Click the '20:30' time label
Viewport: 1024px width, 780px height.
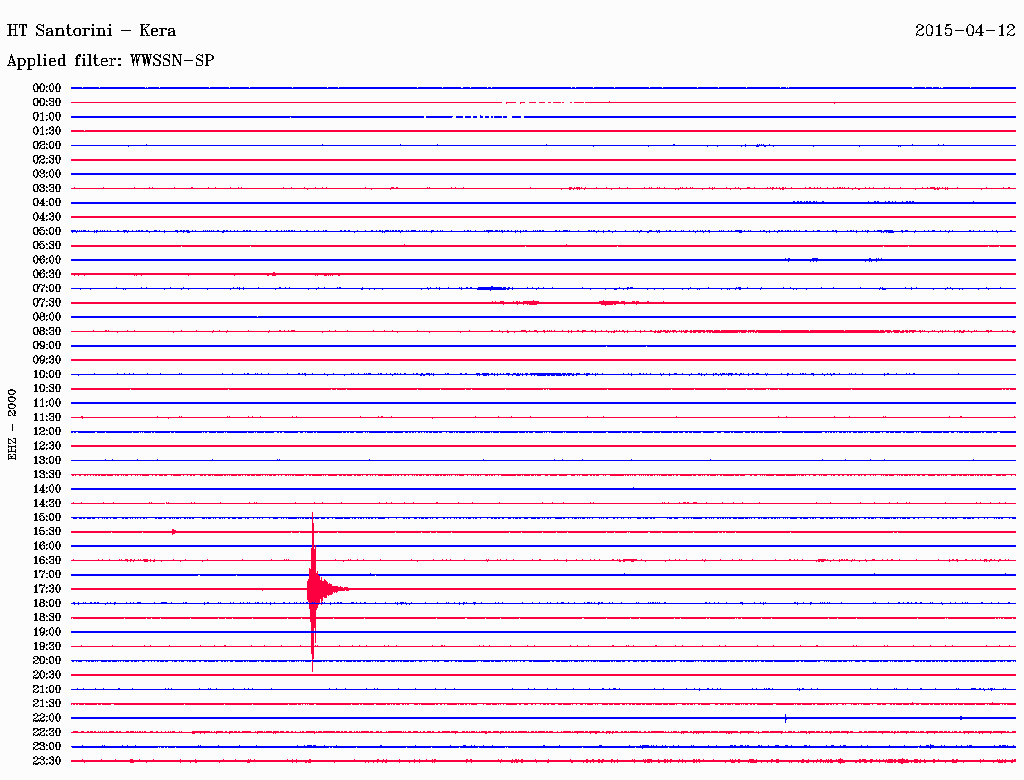pyautogui.click(x=47, y=675)
